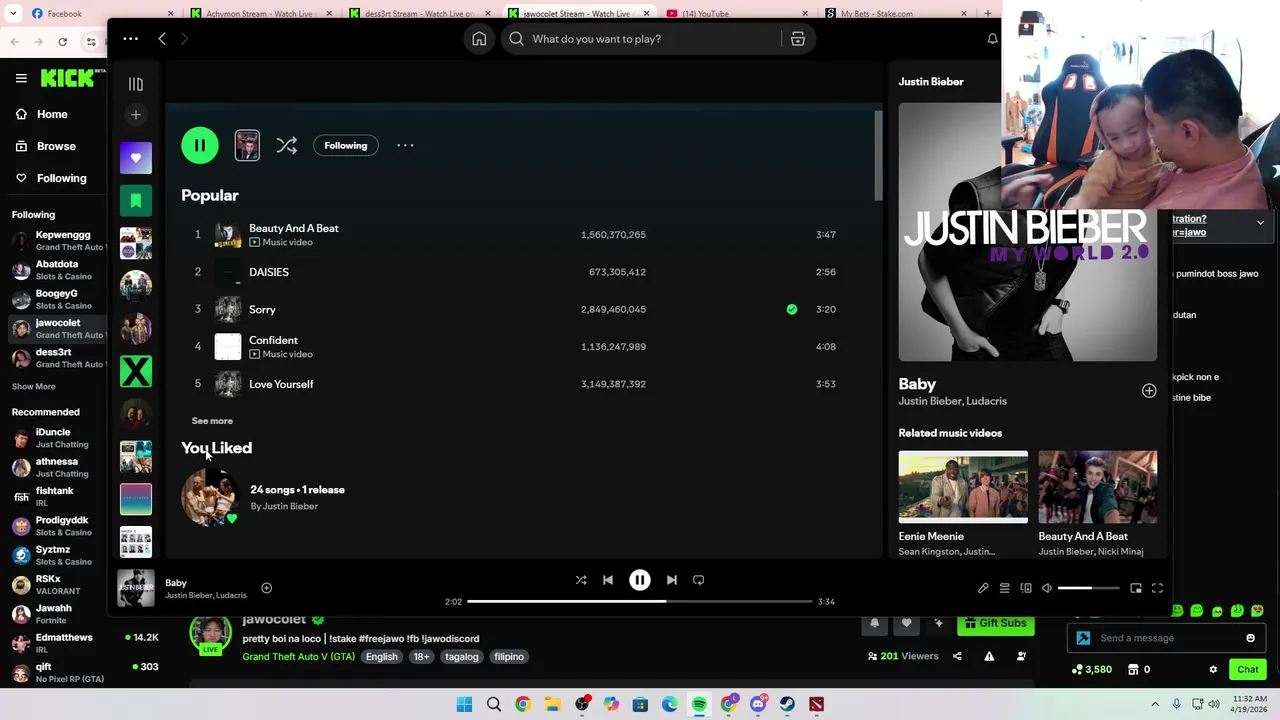Add Baby to Liked Songs in bottom bar

pos(266,588)
